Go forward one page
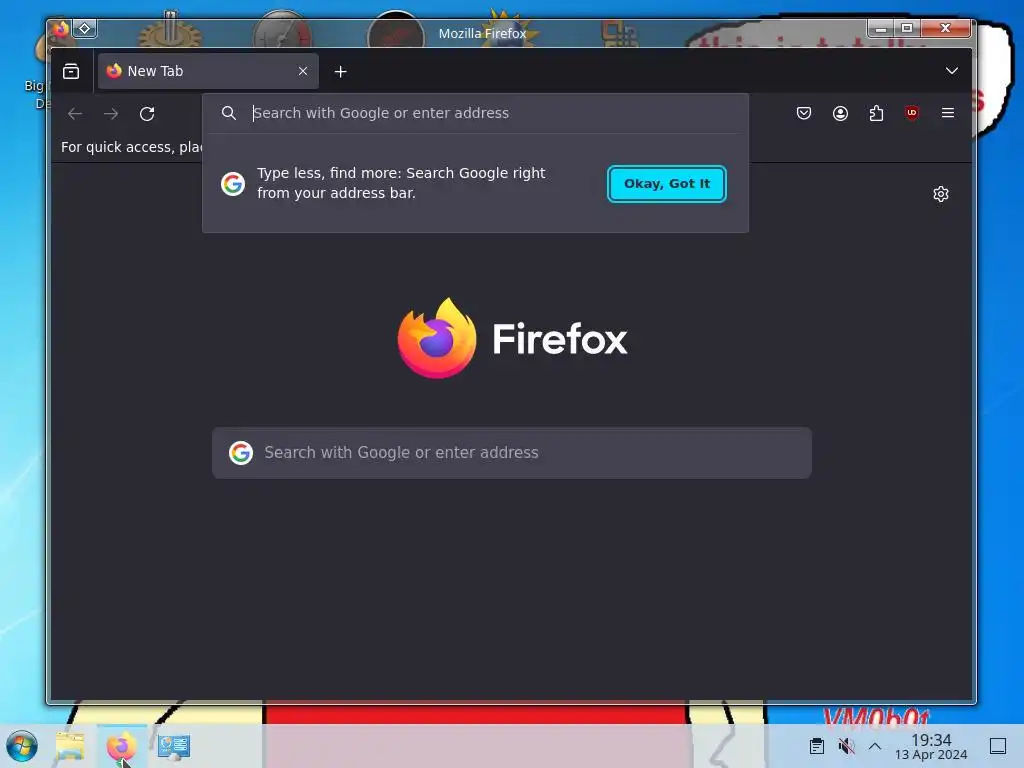Image resolution: width=1024 pixels, height=768 pixels. click(111, 114)
